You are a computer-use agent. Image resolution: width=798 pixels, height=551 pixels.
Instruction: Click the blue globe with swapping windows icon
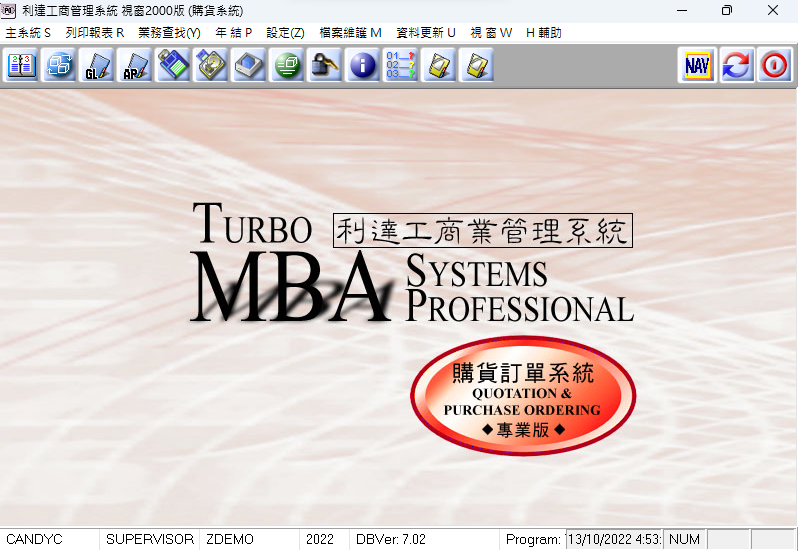[59, 65]
